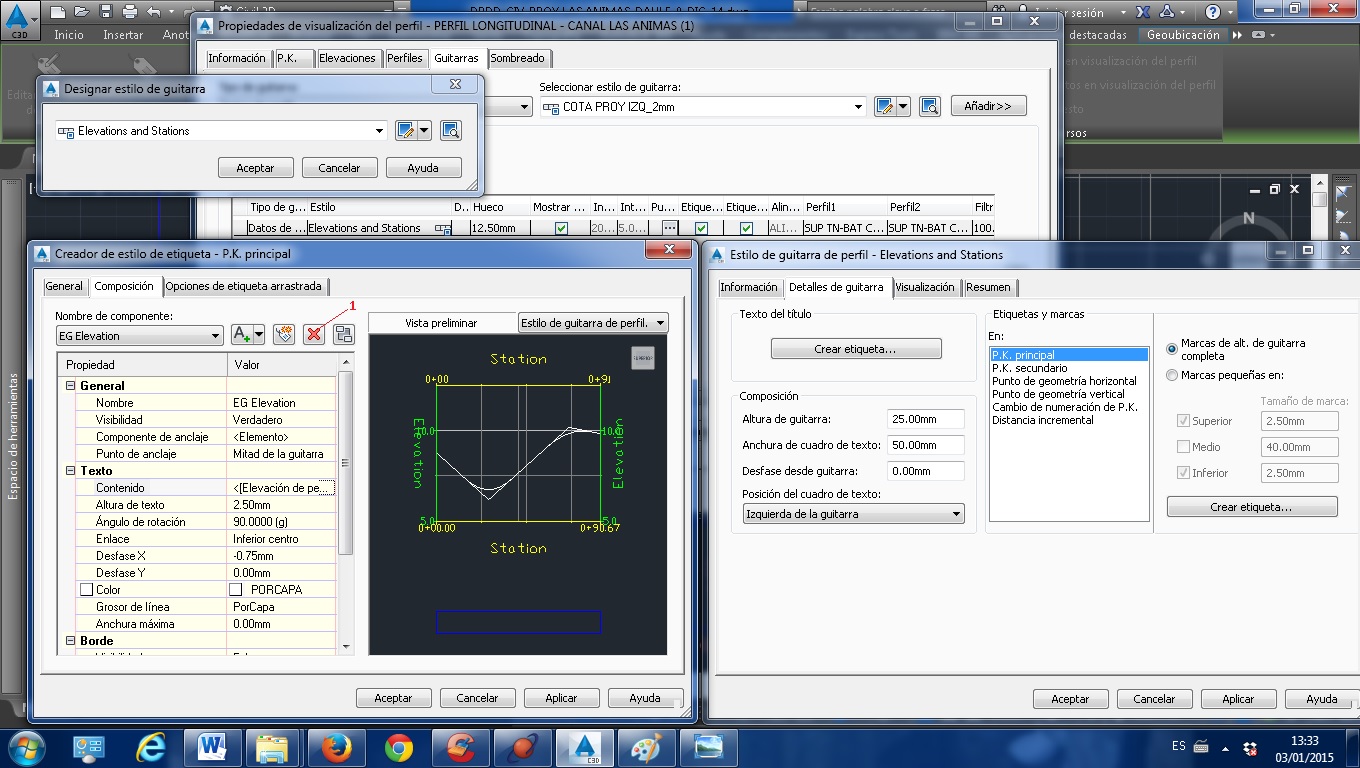Image resolution: width=1360 pixels, height=768 pixels.
Task: Click pick-from-drawing icon left of Añadir button
Action: tap(930, 106)
